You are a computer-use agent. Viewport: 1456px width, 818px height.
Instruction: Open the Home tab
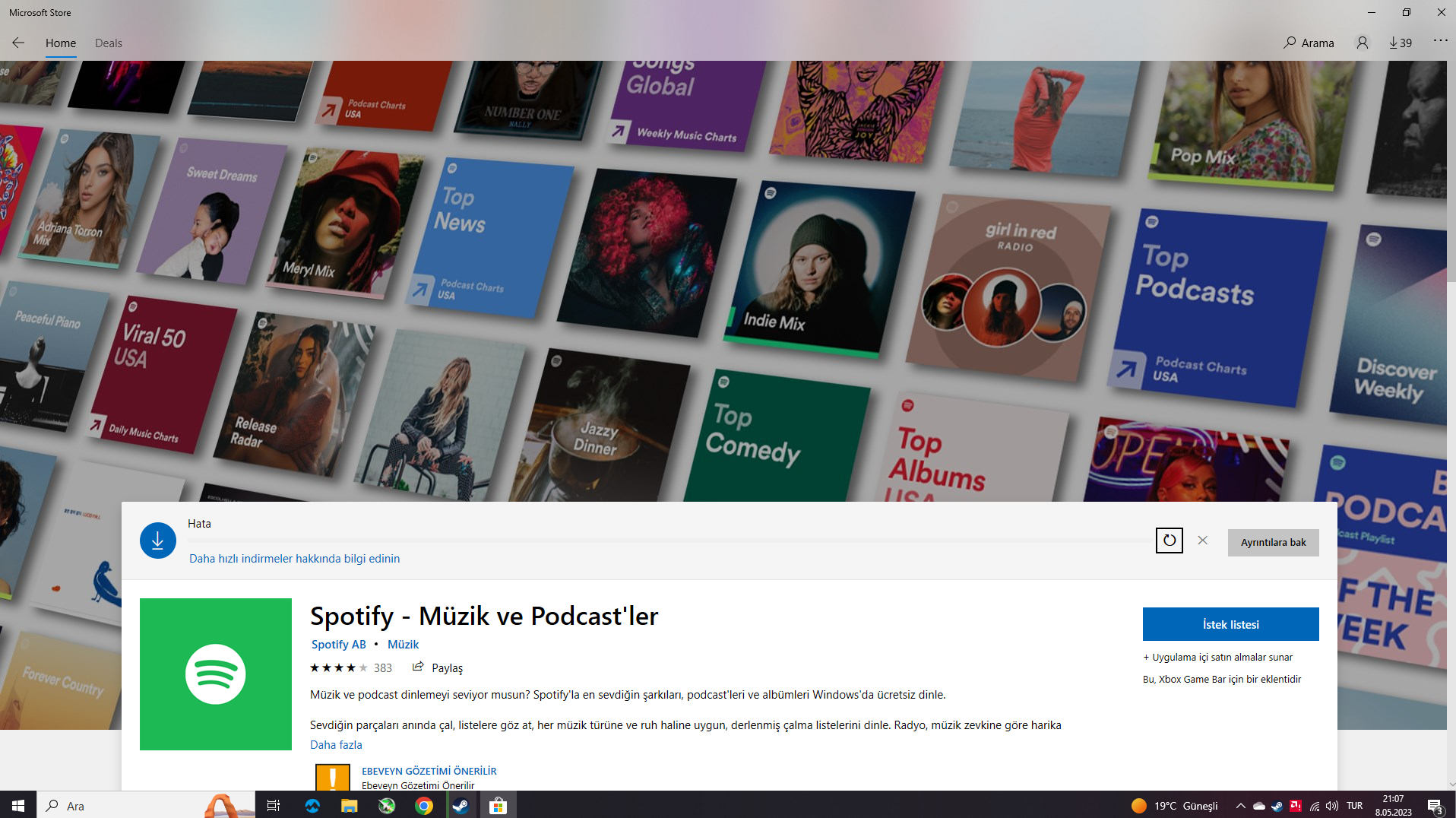tap(61, 43)
